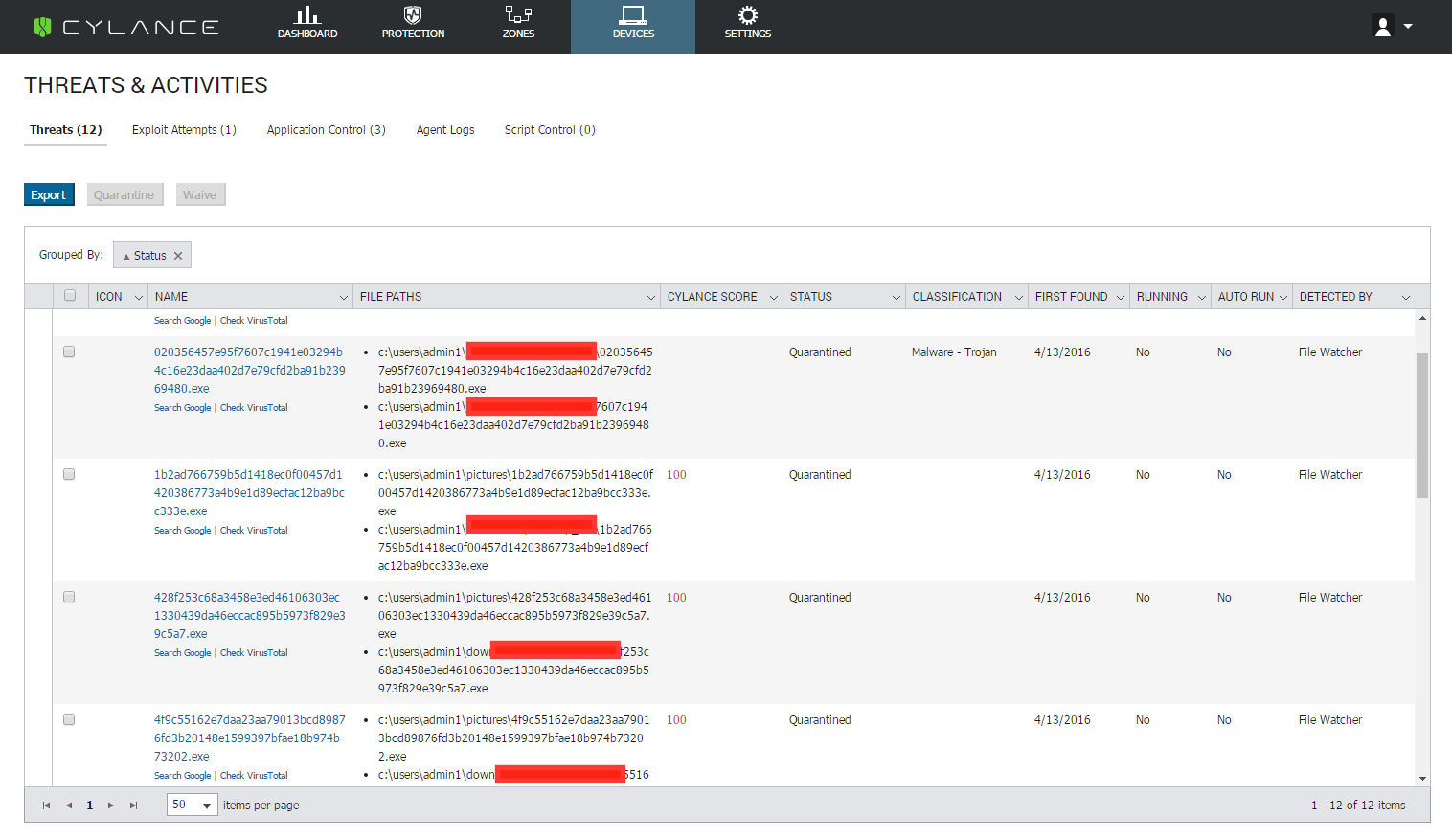1452x840 pixels.
Task: Toggle the select-all checkbox in header
Action: point(70,295)
